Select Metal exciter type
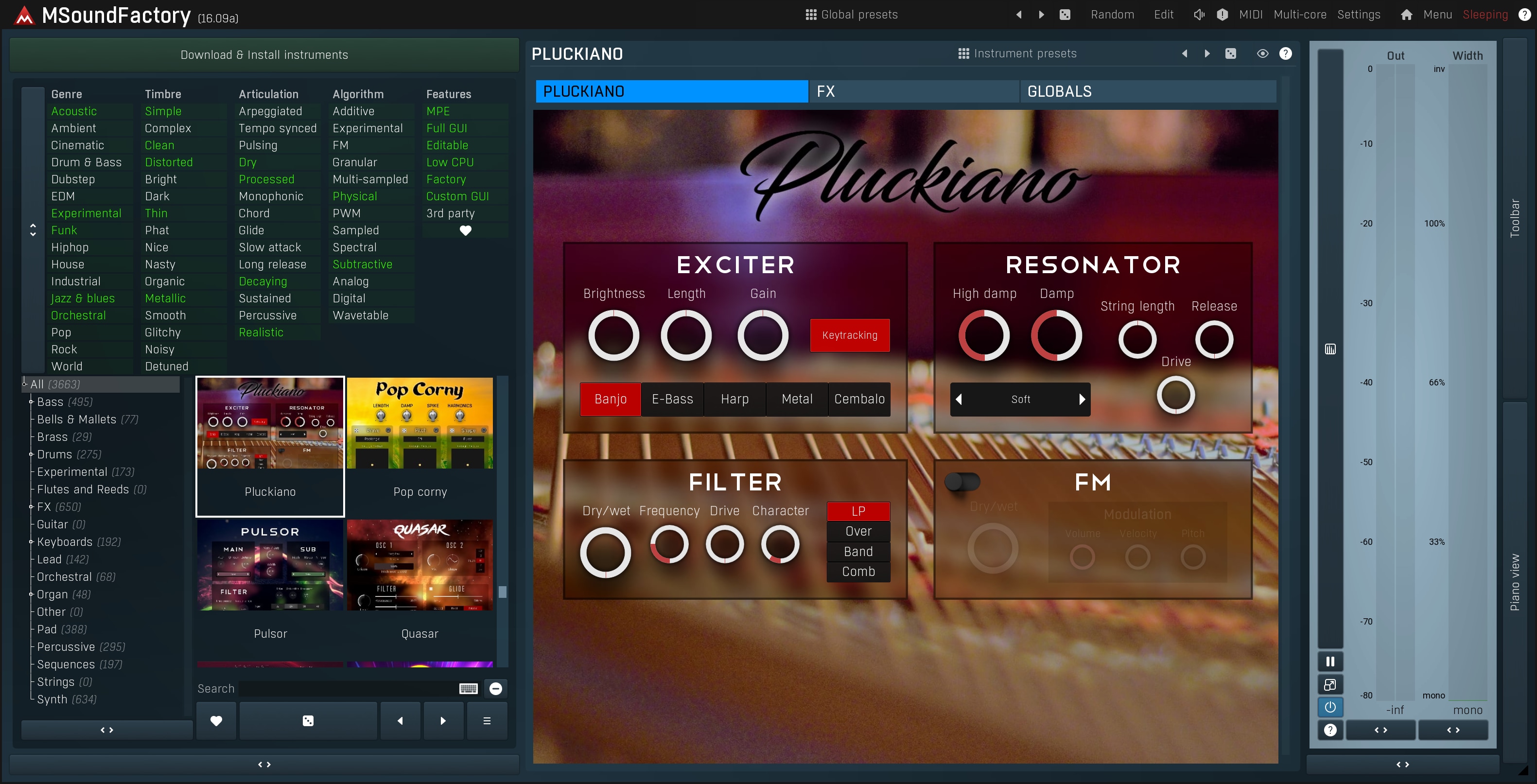 (x=797, y=399)
